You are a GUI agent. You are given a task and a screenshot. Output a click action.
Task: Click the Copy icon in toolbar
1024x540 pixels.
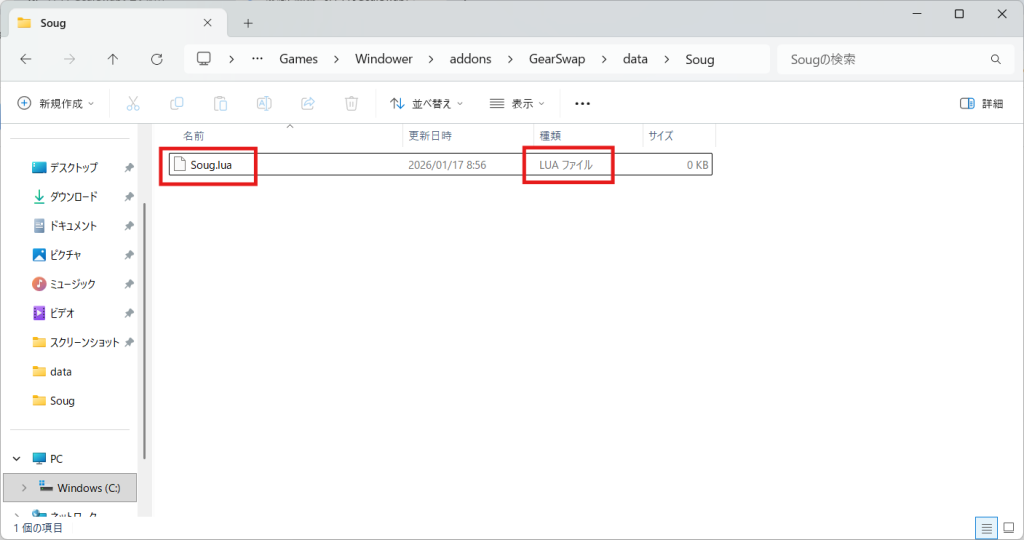tap(177, 103)
